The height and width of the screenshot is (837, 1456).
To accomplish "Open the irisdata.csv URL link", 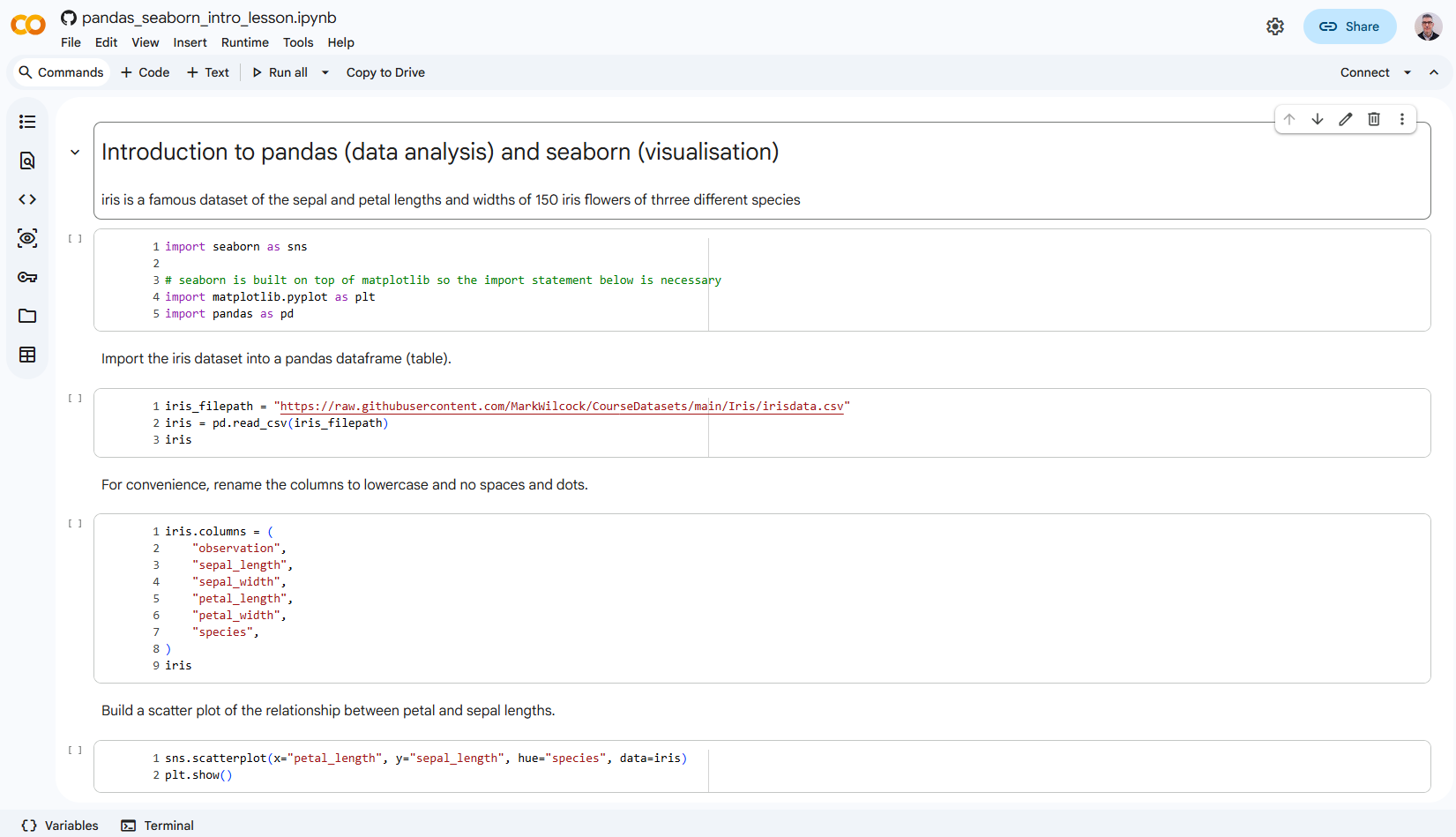I will click(x=562, y=406).
